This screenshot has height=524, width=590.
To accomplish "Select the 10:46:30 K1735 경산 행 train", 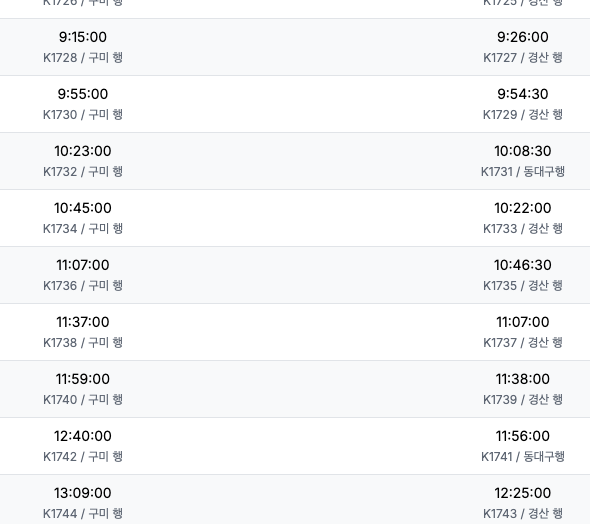I will (523, 275).
